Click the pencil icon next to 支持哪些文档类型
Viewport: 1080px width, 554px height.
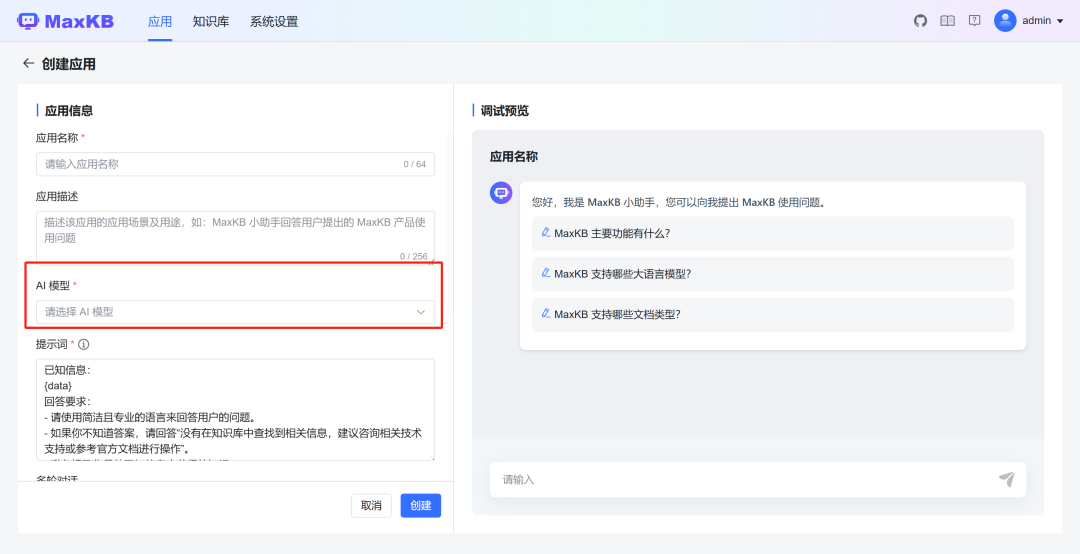[546, 314]
